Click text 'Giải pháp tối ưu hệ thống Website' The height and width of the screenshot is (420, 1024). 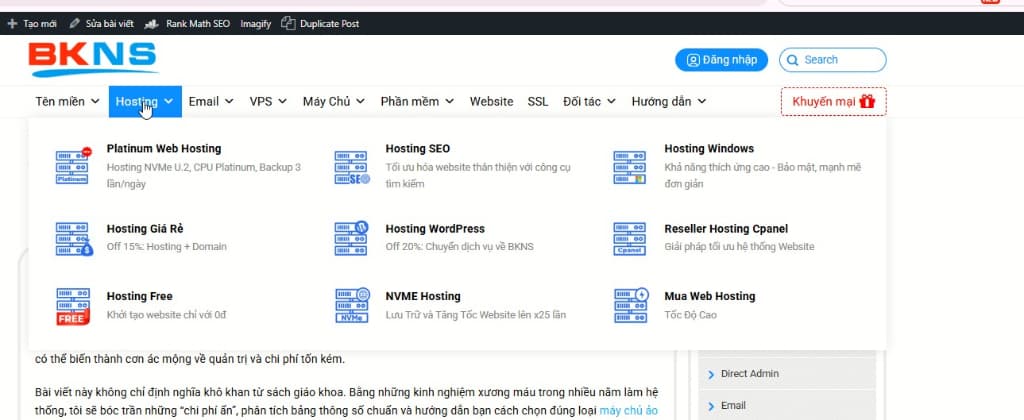click(739, 247)
